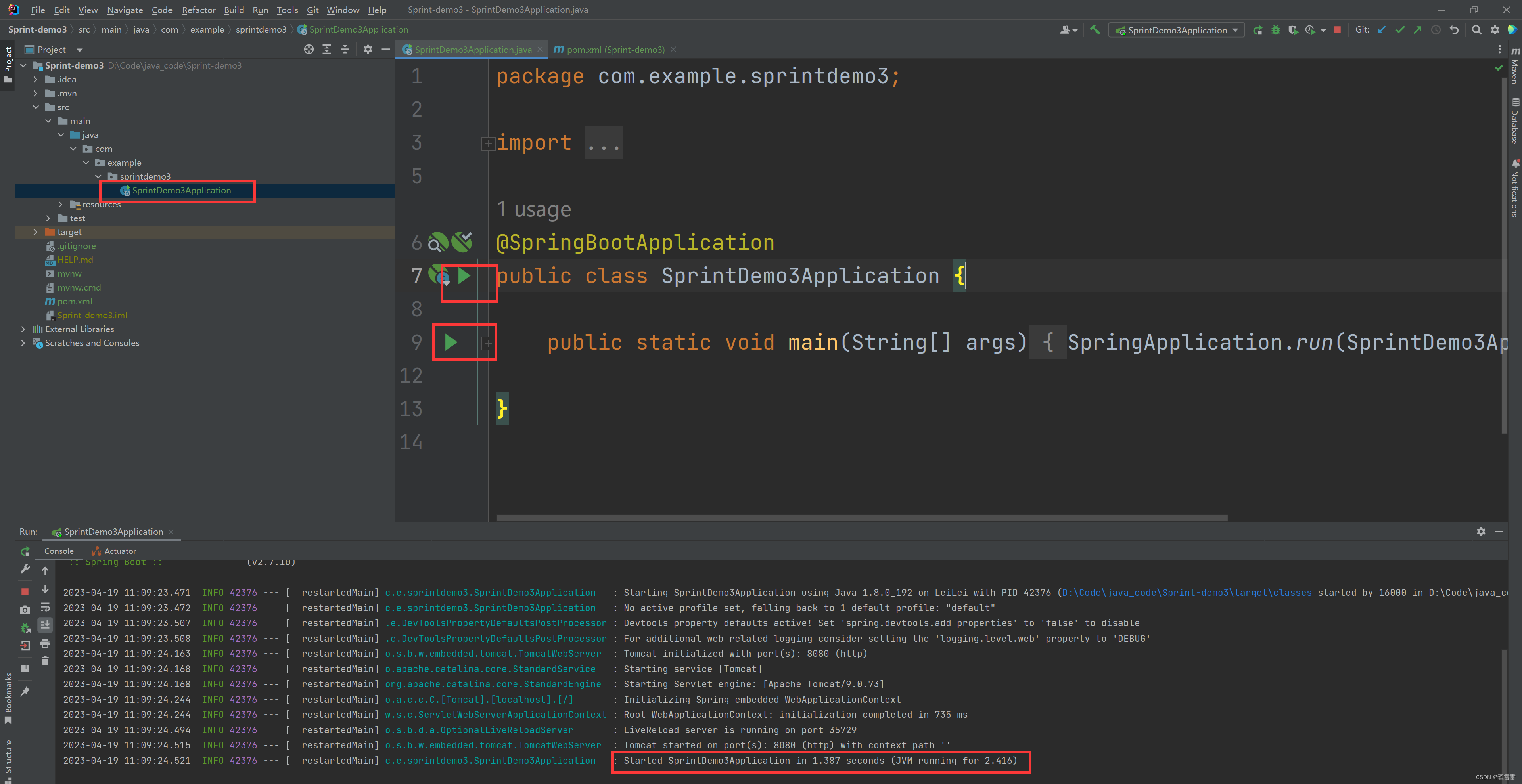Viewport: 1522px width, 784px height.
Task: Hide the Project tool window
Action: tap(386, 50)
